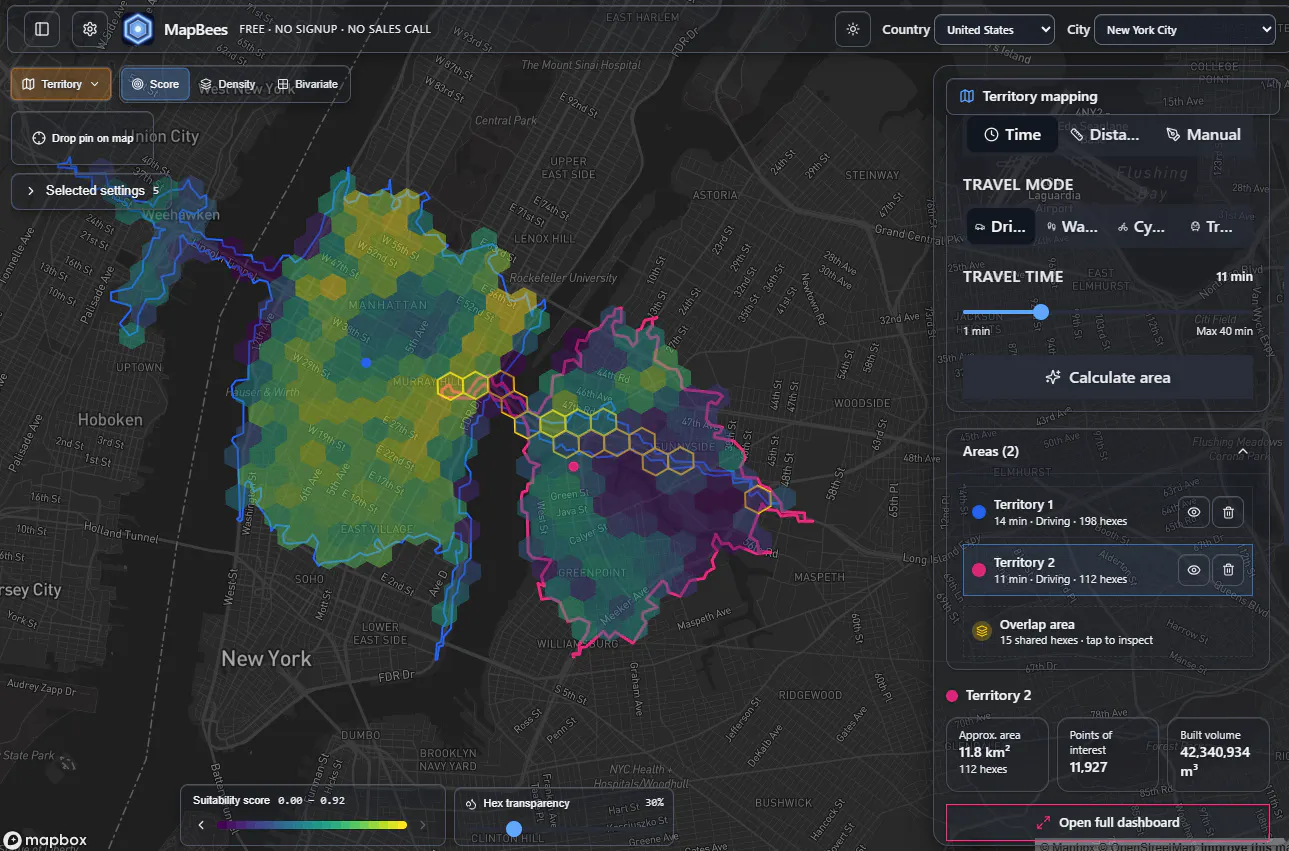Click the Hex transparency droplet icon
1289x851 pixels.
[471, 803]
